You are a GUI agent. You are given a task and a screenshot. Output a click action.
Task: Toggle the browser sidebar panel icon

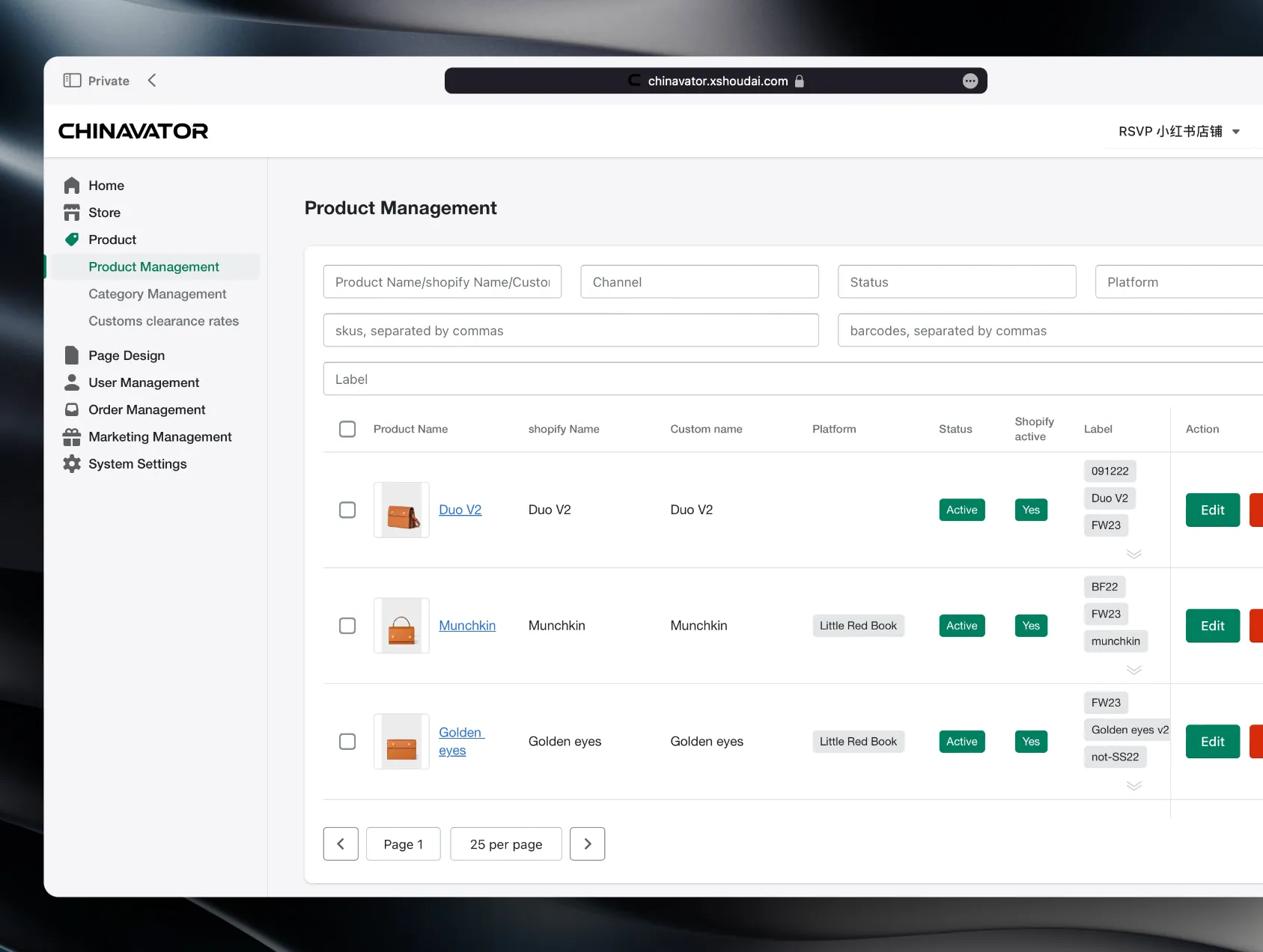click(x=72, y=81)
